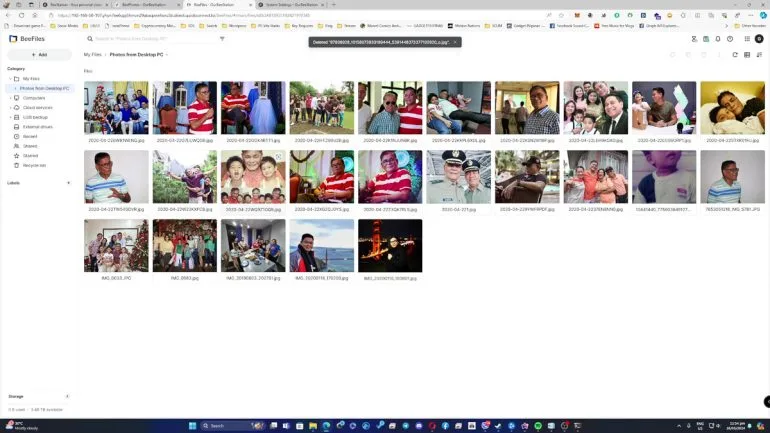Expand the system tray hidden icons chevron
This screenshot has height=433, width=770.
pos(679,426)
